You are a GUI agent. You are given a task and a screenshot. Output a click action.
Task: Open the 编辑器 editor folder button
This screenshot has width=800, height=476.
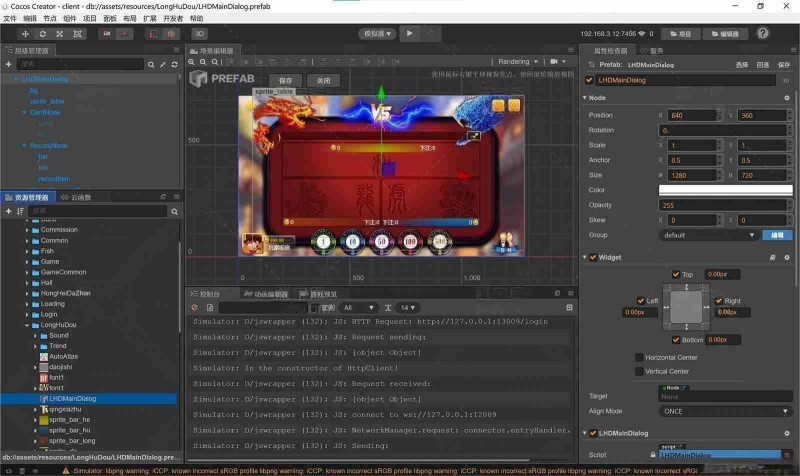pos(725,34)
